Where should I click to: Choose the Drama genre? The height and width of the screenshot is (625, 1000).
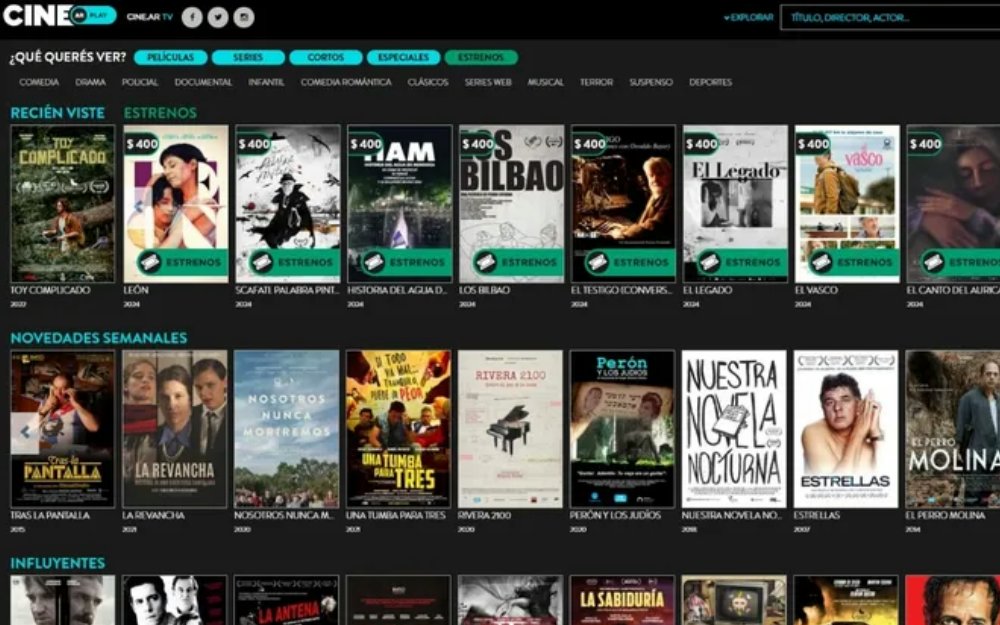pos(91,82)
